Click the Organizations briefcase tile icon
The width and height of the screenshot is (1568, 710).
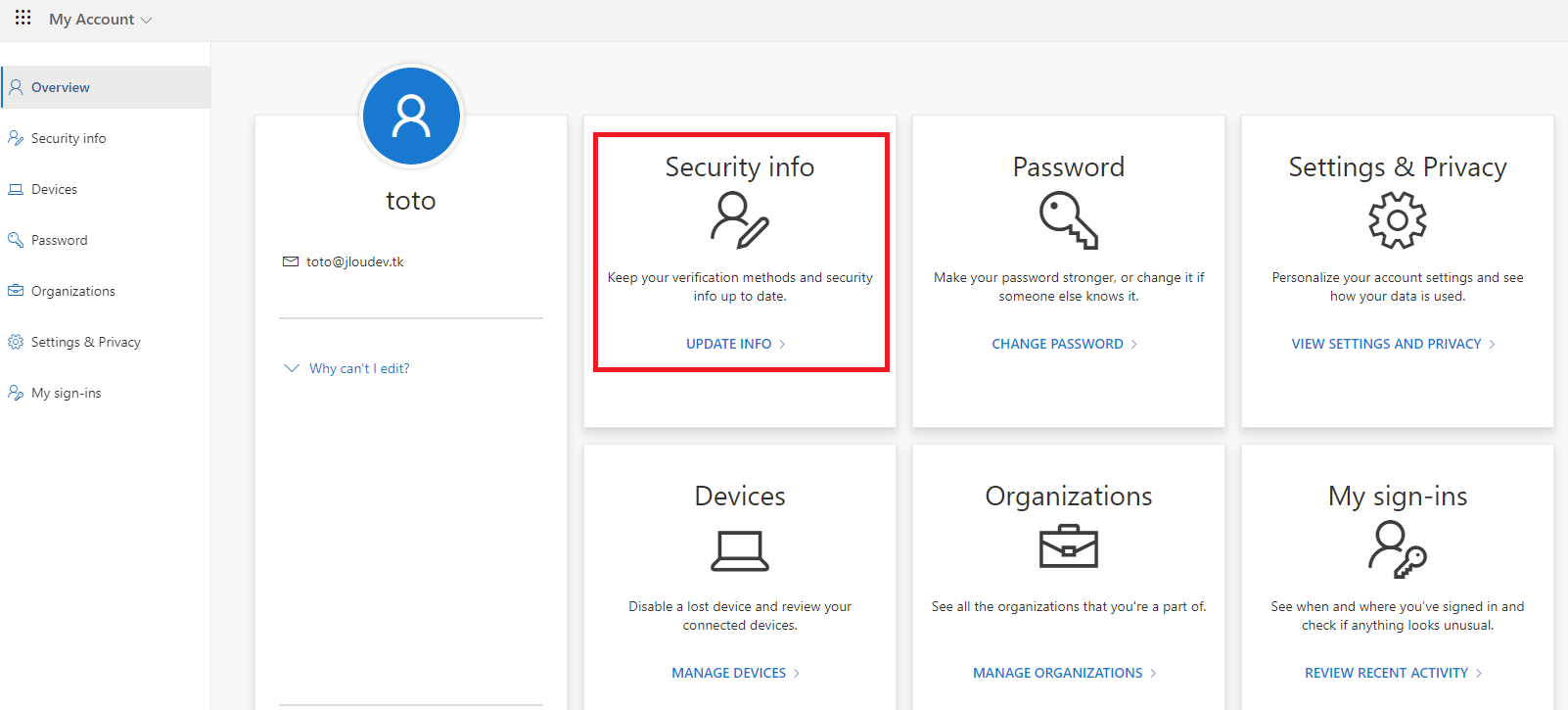tap(1069, 546)
